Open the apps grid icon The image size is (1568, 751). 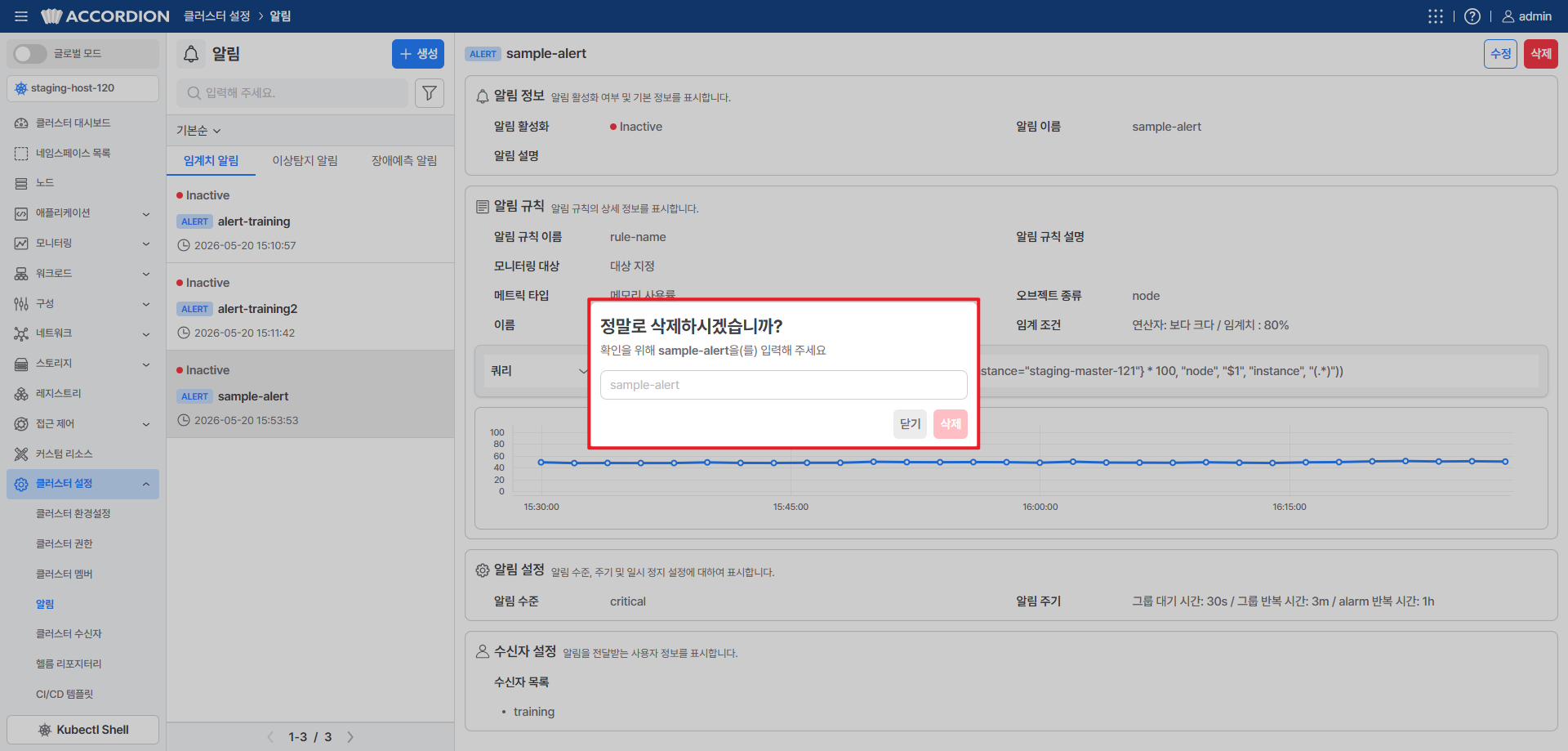click(x=1436, y=16)
